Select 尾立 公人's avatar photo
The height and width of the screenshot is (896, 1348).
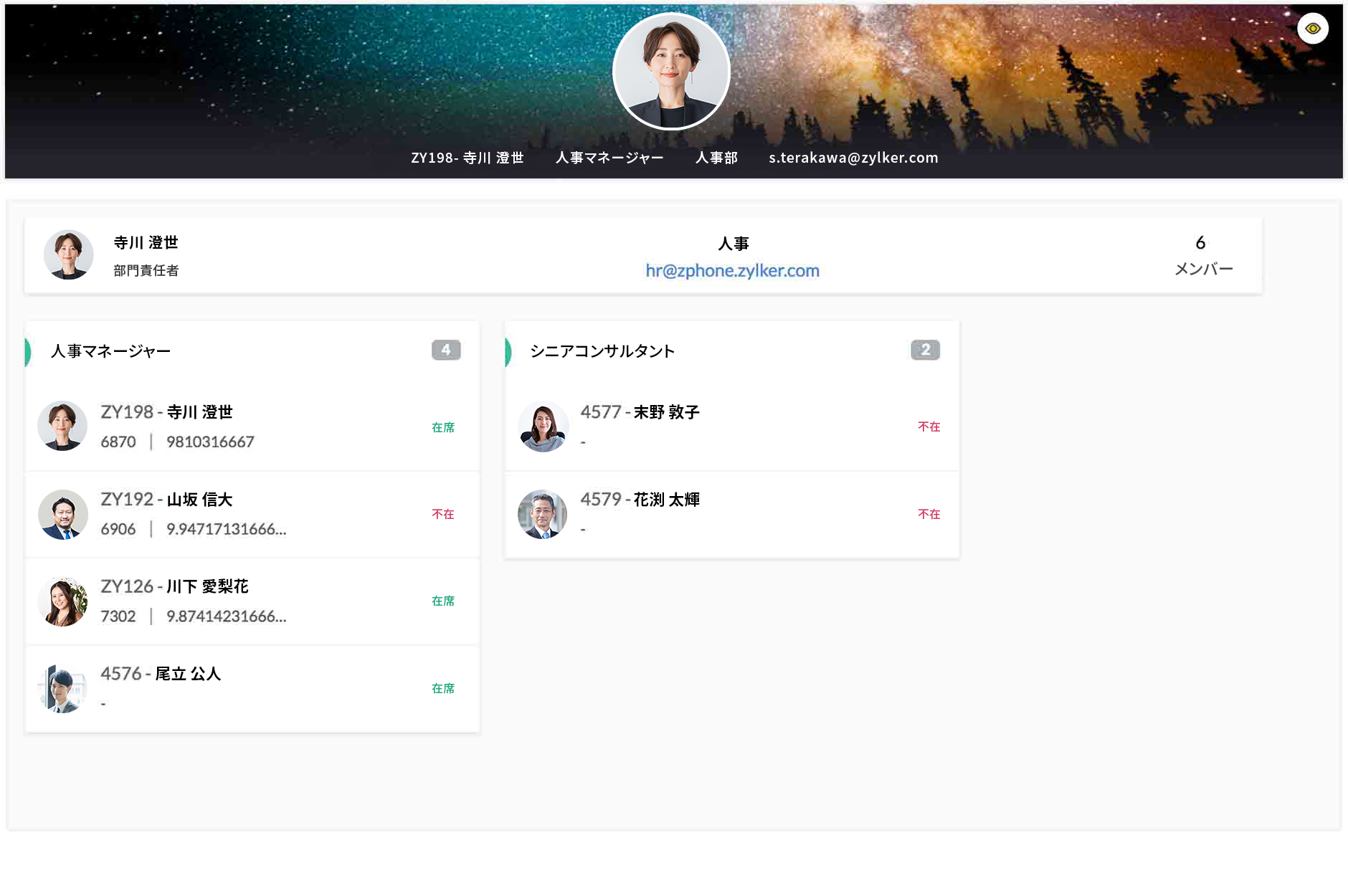(x=63, y=688)
